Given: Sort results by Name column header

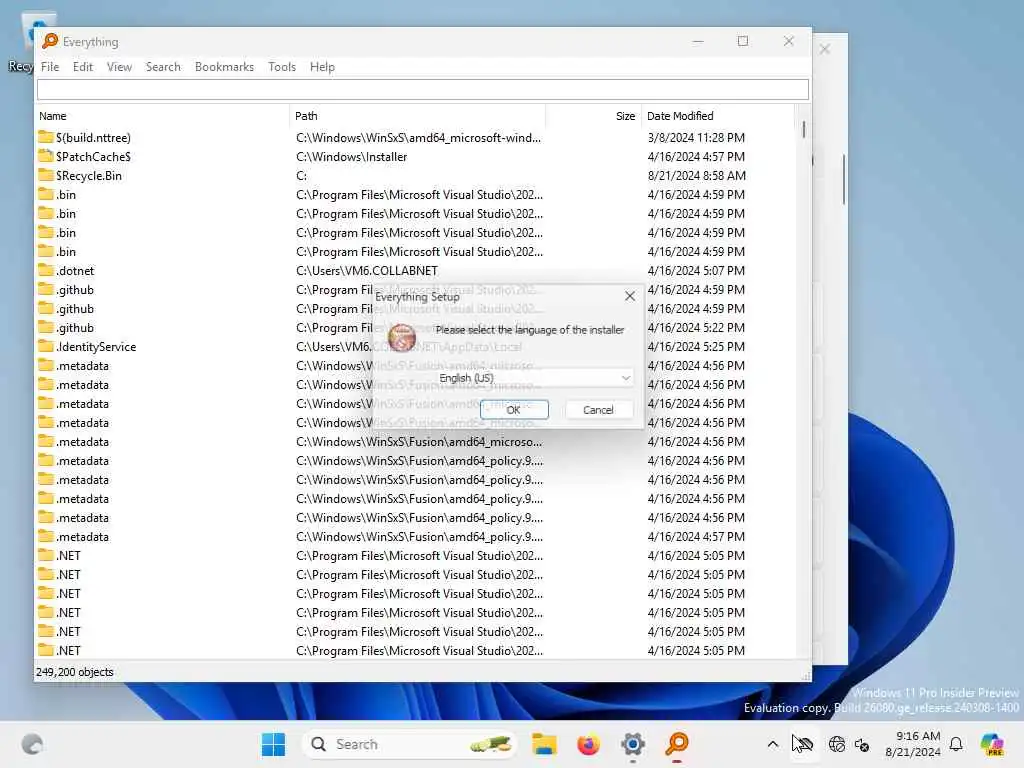Looking at the screenshot, I should point(162,116).
